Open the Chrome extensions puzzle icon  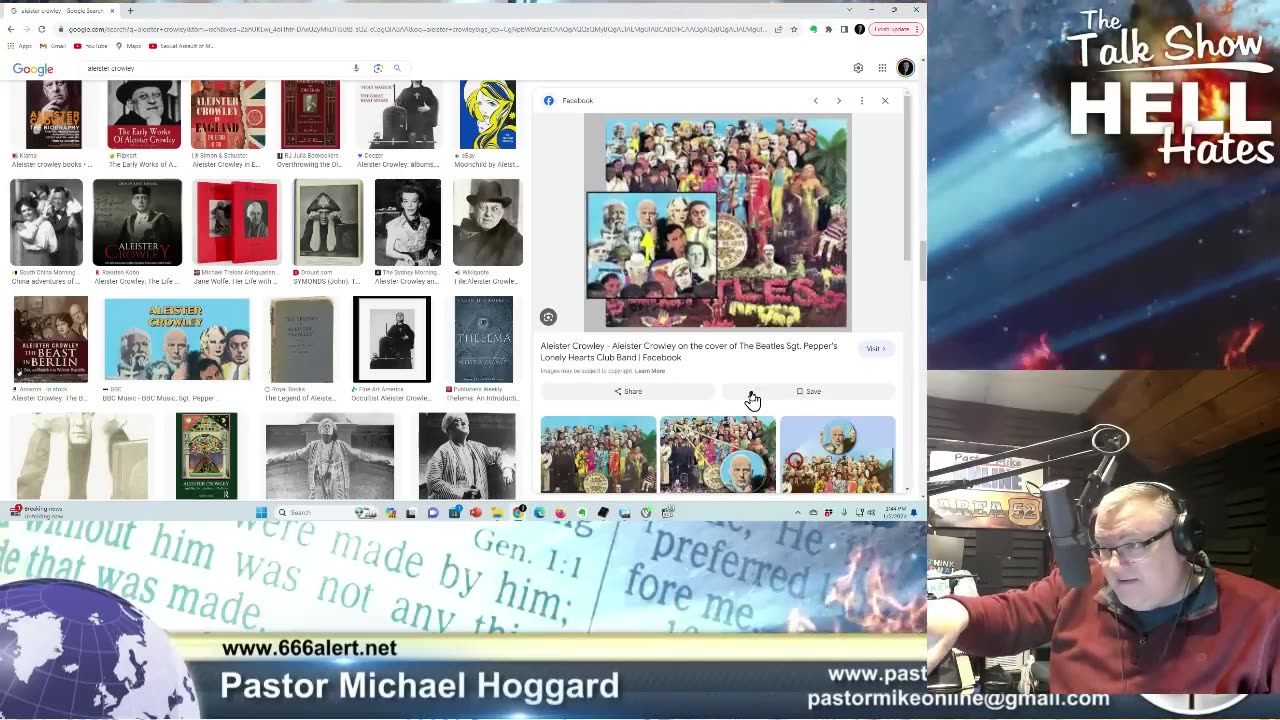point(828,29)
